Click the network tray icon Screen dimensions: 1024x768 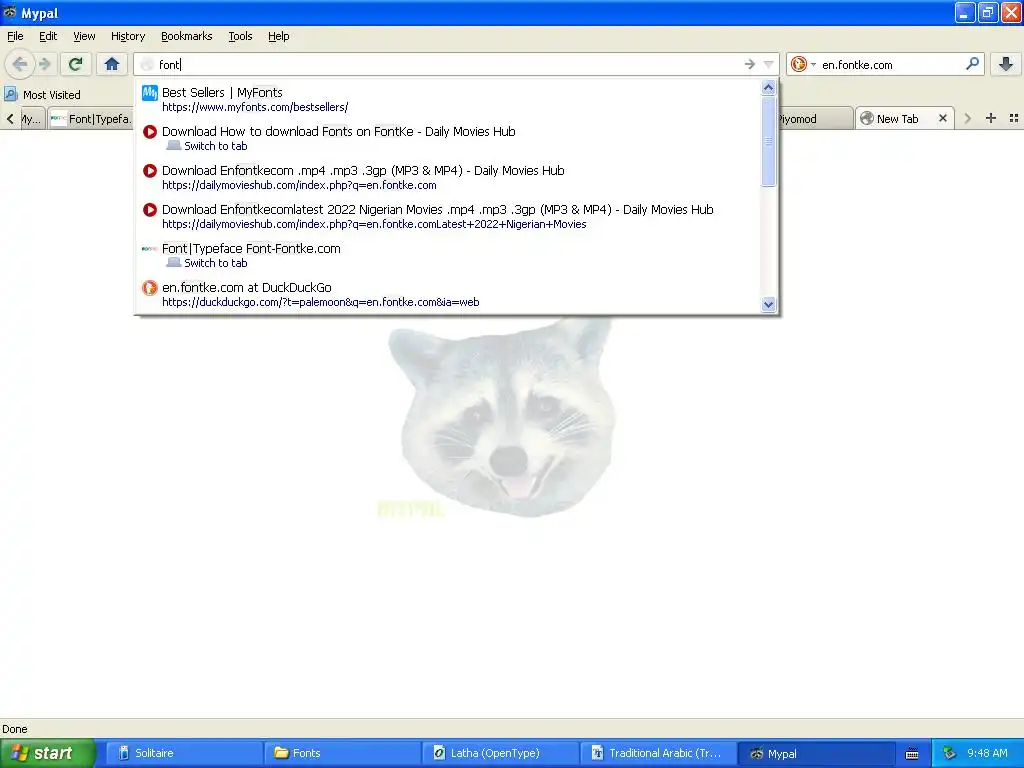click(949, 753)
